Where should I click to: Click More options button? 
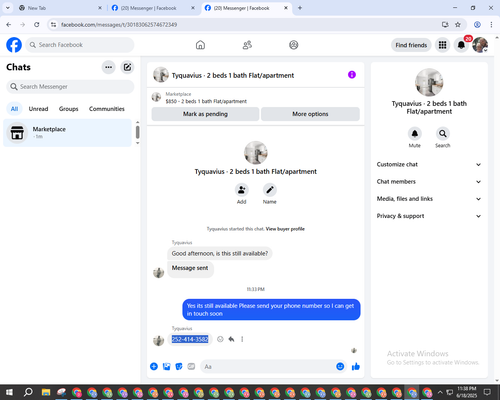(x=310, y=114)
